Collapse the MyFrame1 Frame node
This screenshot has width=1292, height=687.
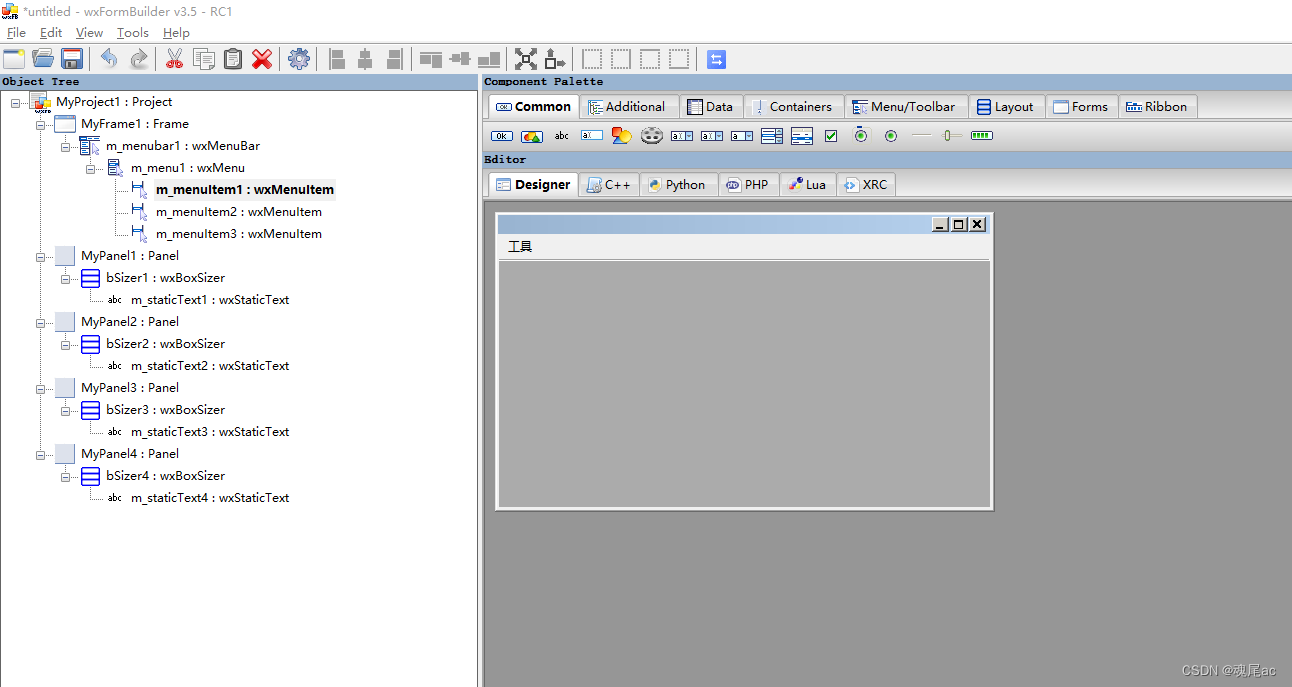tap(40, 123)
